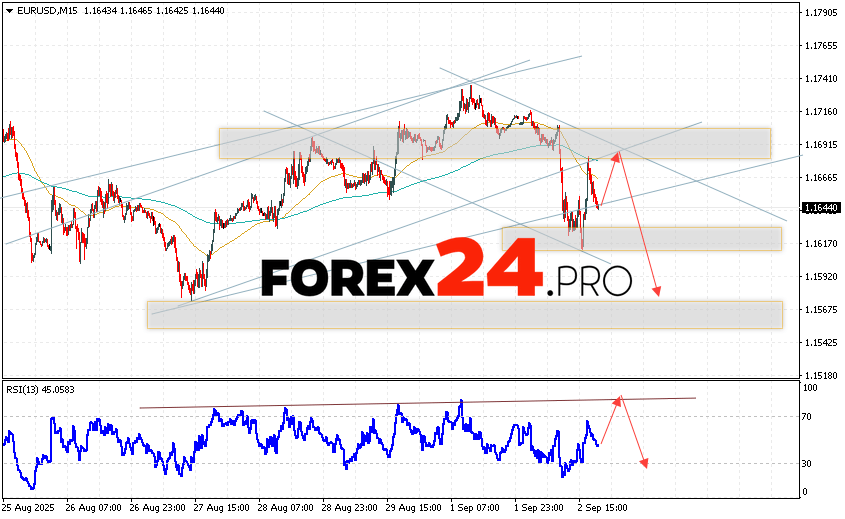Click the red downward arrowhead in RSI panel
Image resolution: width=845 pixels, height=519 pixels.
coord(645,463)
